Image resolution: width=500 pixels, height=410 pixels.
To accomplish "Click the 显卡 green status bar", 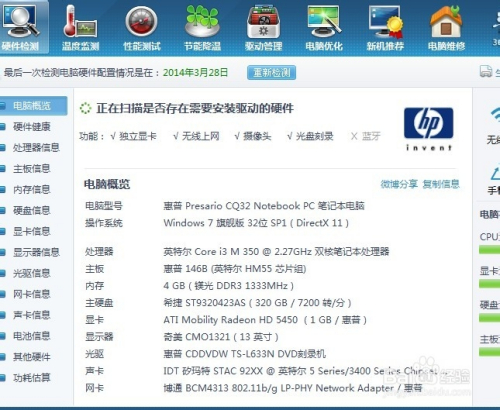I will (x=489, y=284).
